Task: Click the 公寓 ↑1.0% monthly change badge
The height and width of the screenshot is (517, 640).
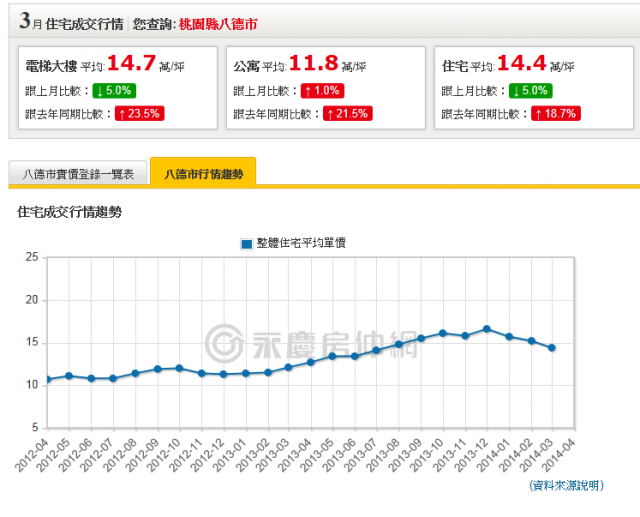Action: pos(322,91)
